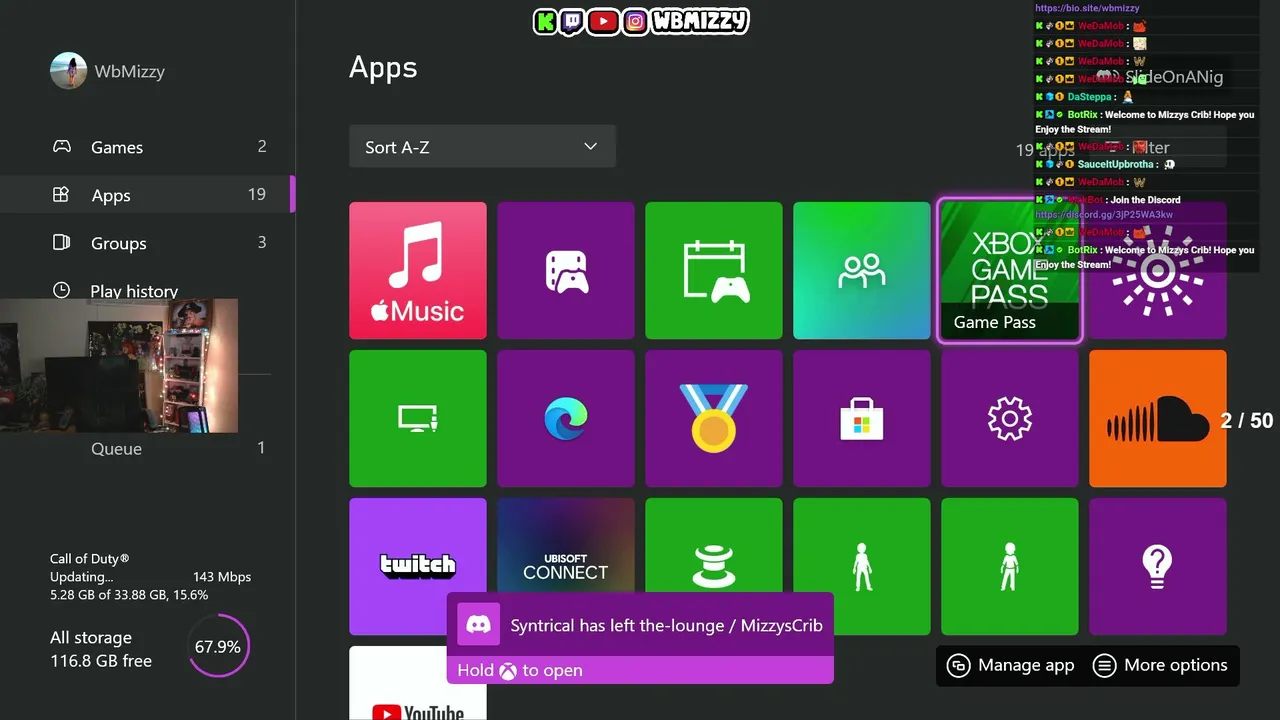
Task: Launch the Xbox Game Pass tile
Action: (1010, 271)
